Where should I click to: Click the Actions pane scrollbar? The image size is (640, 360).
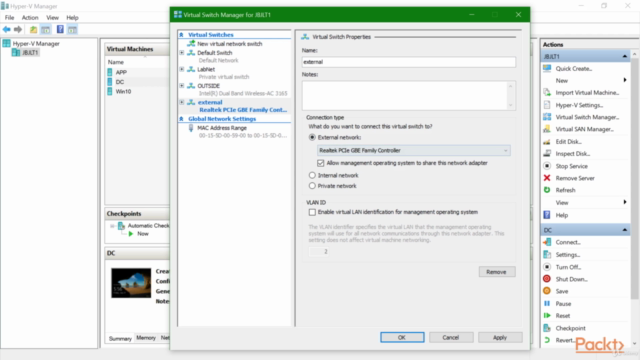coord(634,180)
